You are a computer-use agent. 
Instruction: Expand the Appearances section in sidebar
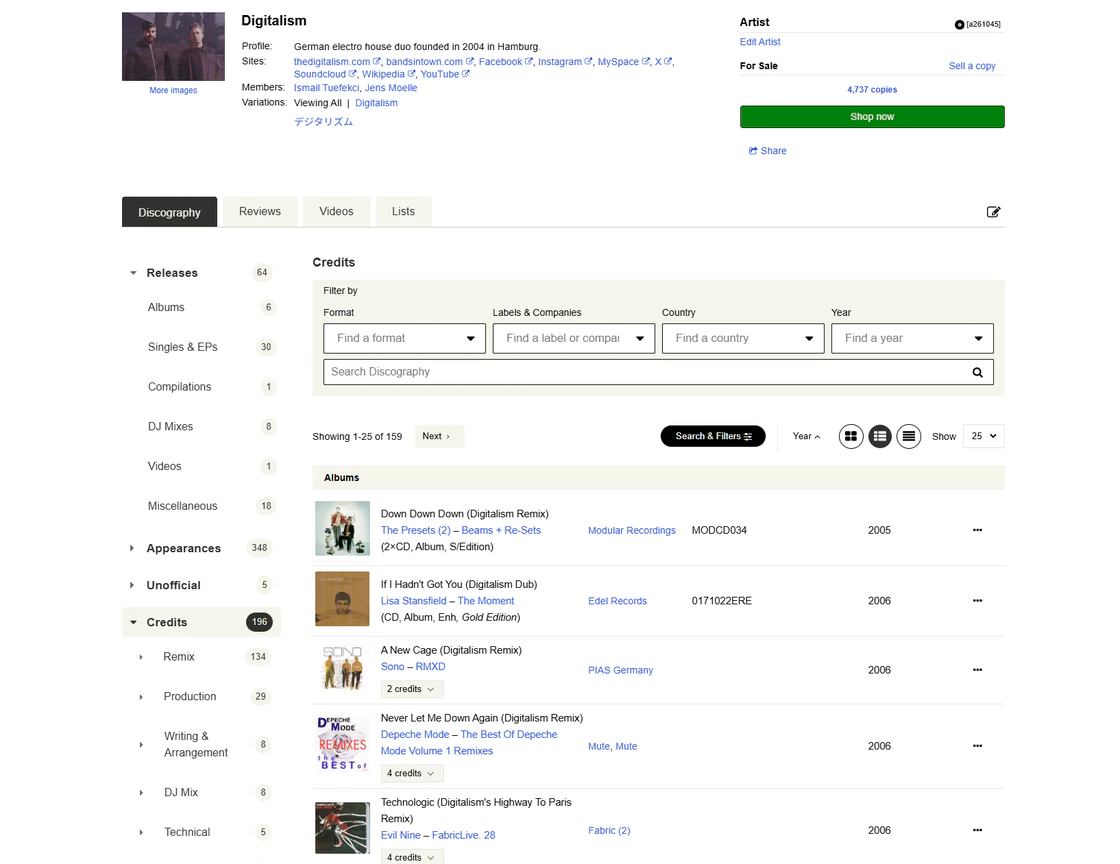pyautogui.click(x=132, y=549)
